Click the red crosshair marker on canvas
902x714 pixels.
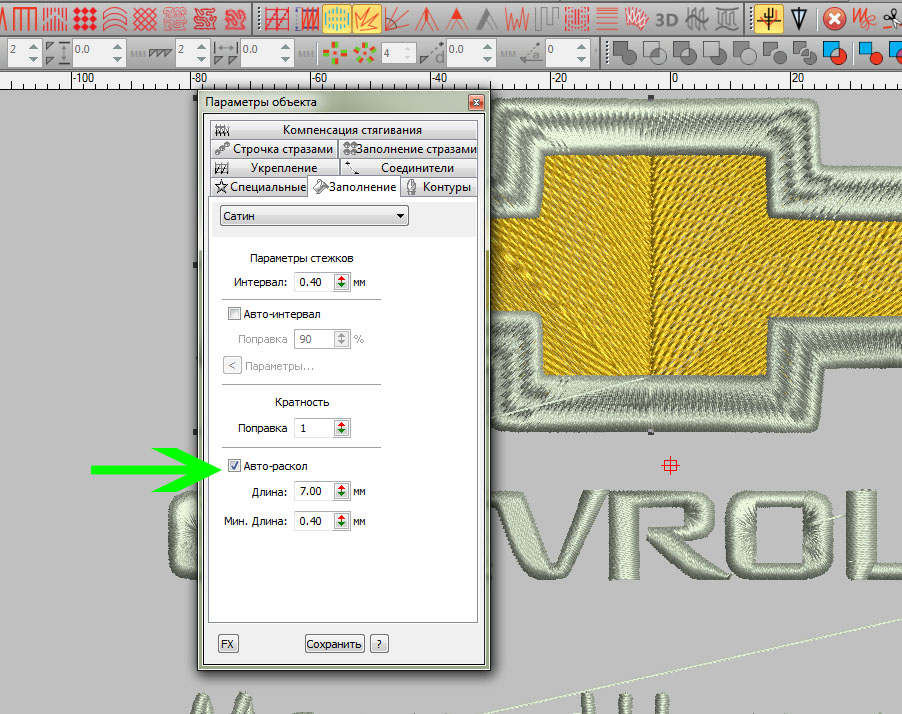click(671, 465)
